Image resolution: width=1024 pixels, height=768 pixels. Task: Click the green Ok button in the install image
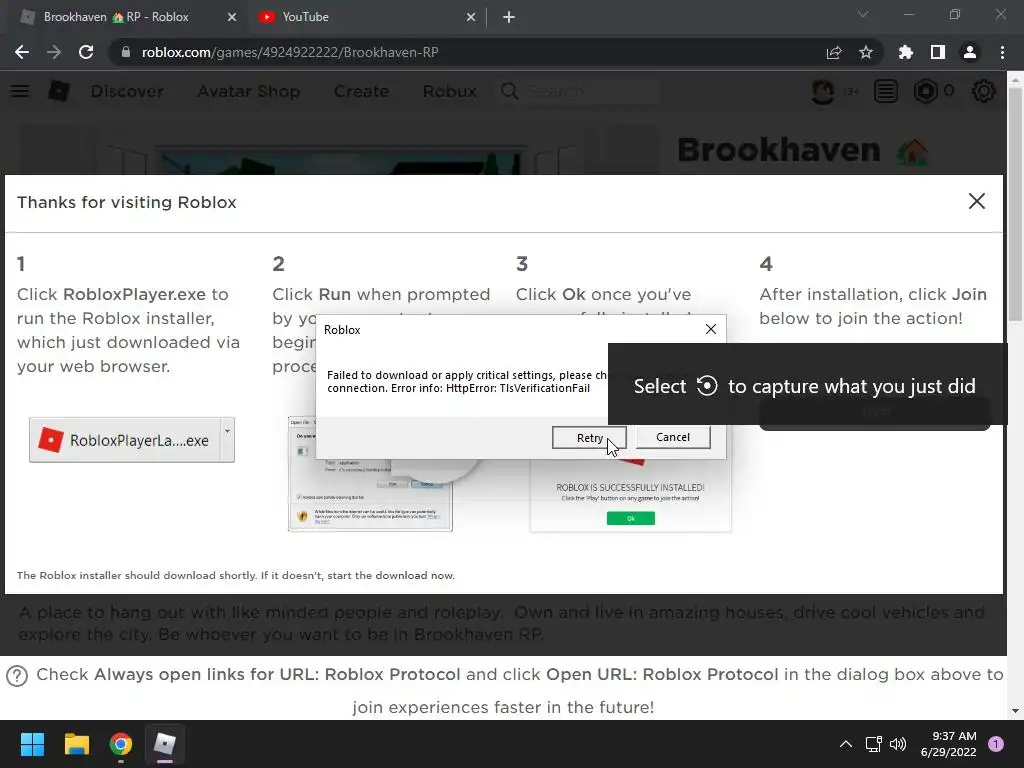click(630, 519)
